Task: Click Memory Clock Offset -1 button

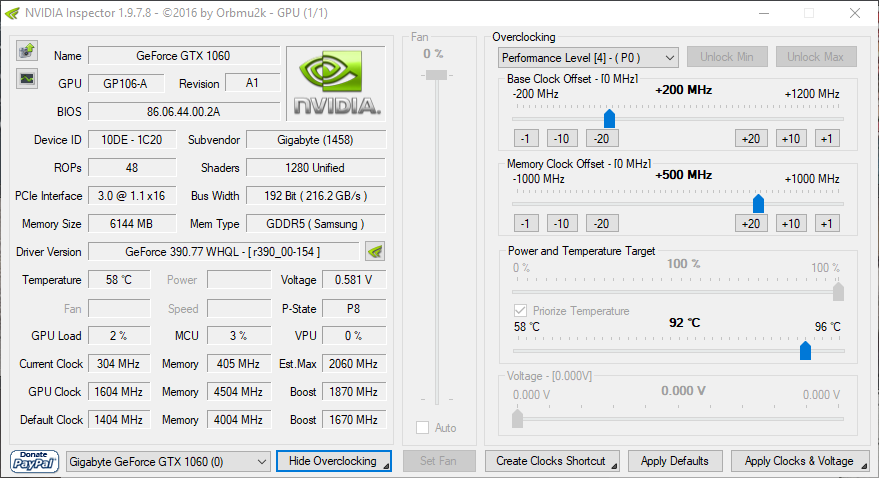Action: [526, 224]
